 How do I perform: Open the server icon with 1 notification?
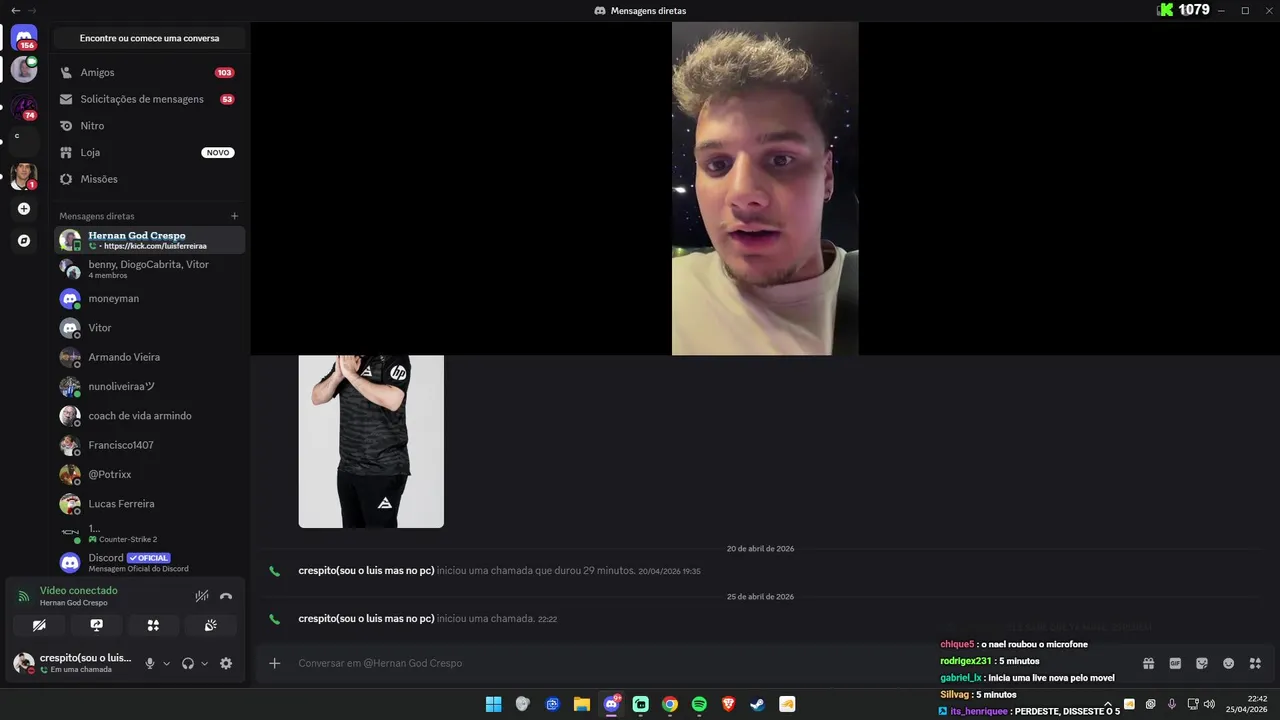pos(24,176)
